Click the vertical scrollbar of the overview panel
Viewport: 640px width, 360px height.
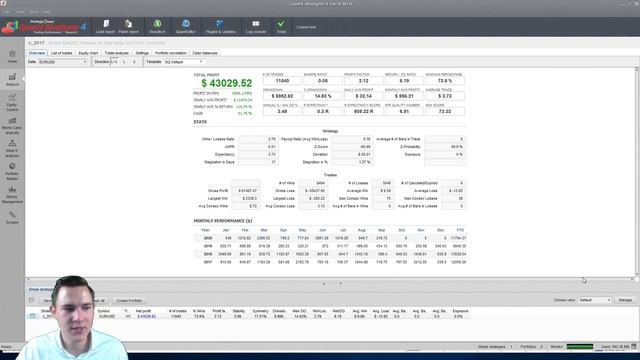coord(636,171)
